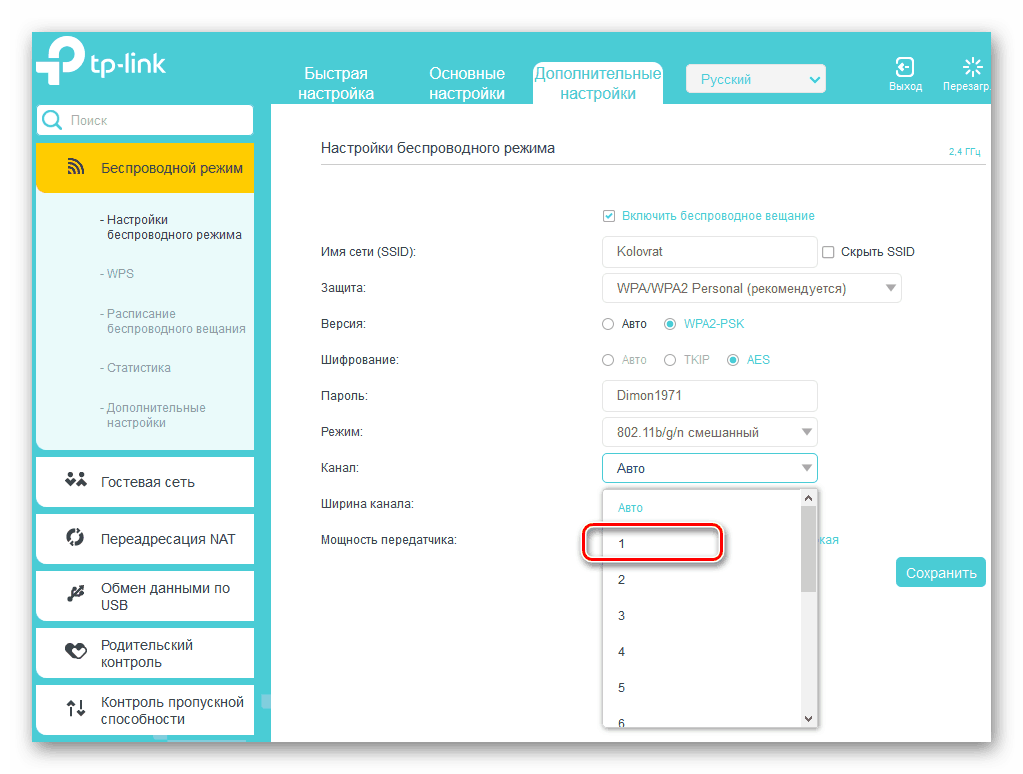Viewport: 1023px width, 774px height.
Task: Click the Родительский контроль heart icon
Action: pyautogui.click(x=76, y=652)
